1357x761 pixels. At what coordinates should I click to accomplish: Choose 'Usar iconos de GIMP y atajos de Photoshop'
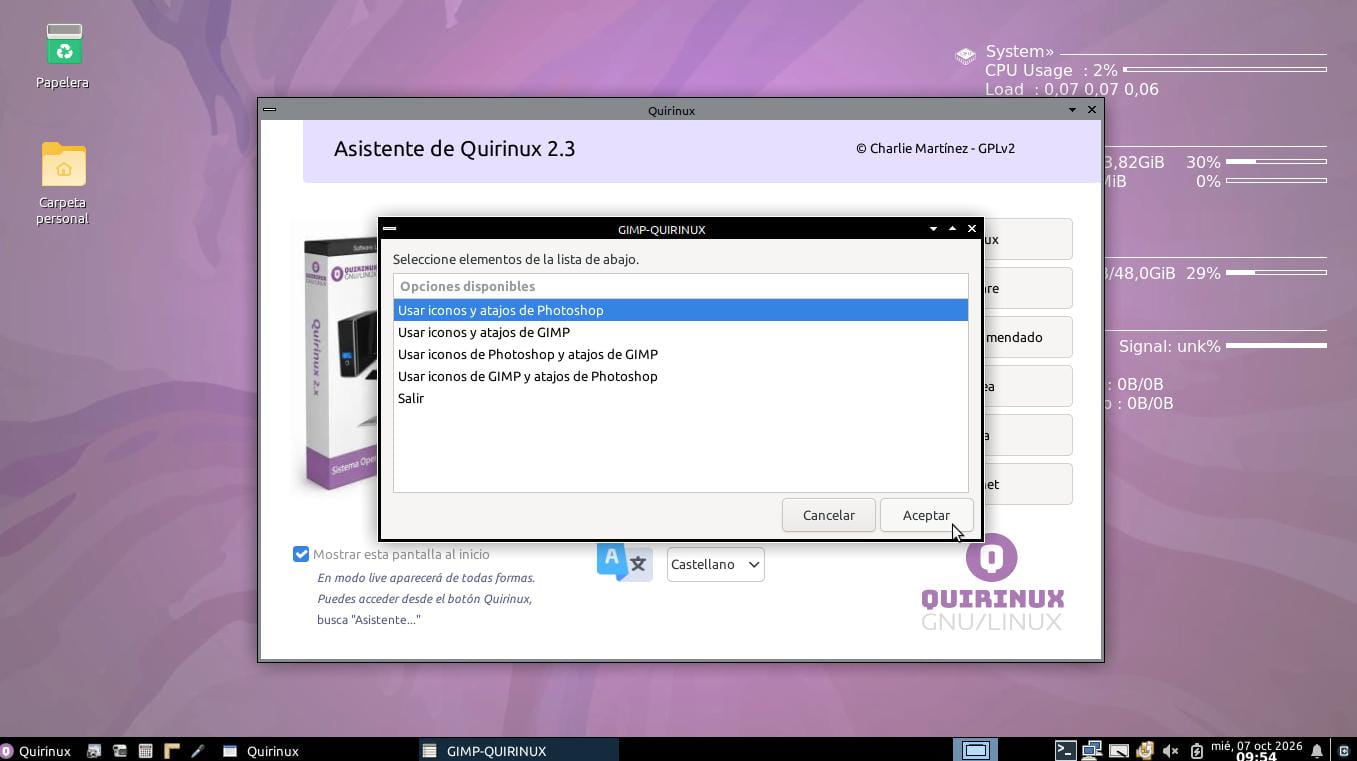point(680,376)
